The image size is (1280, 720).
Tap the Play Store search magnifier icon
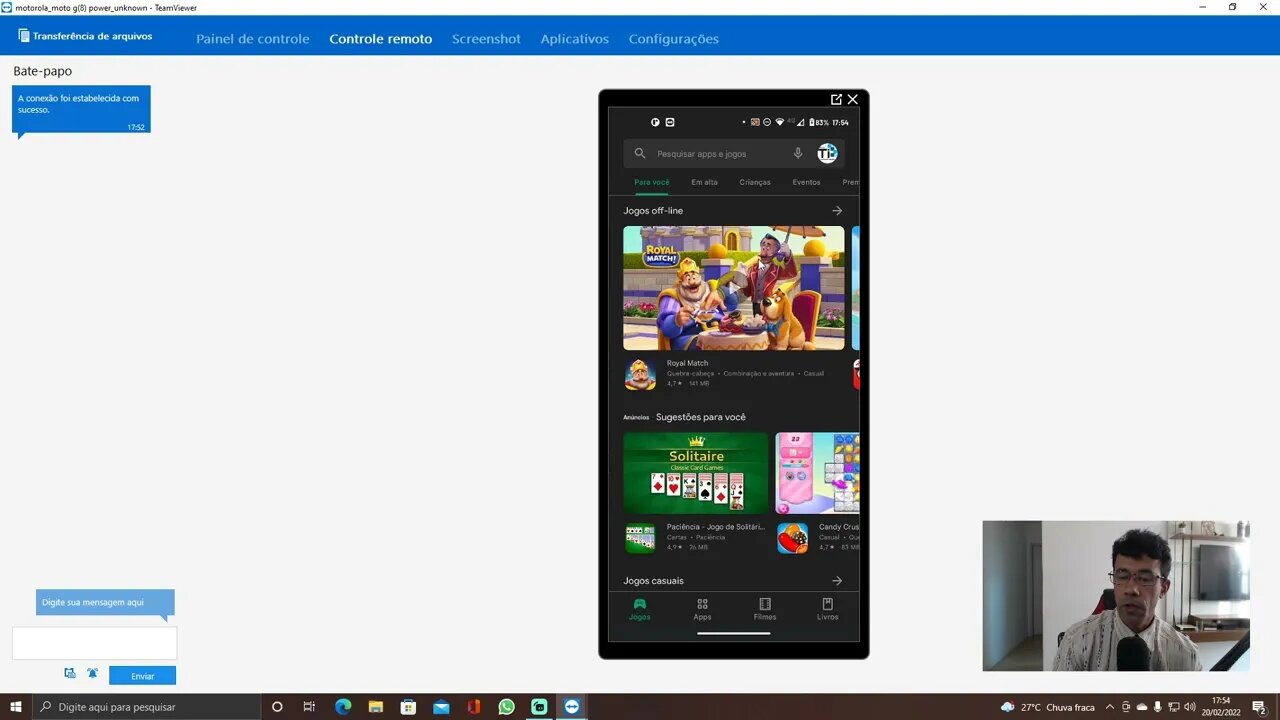pos(640,153)
